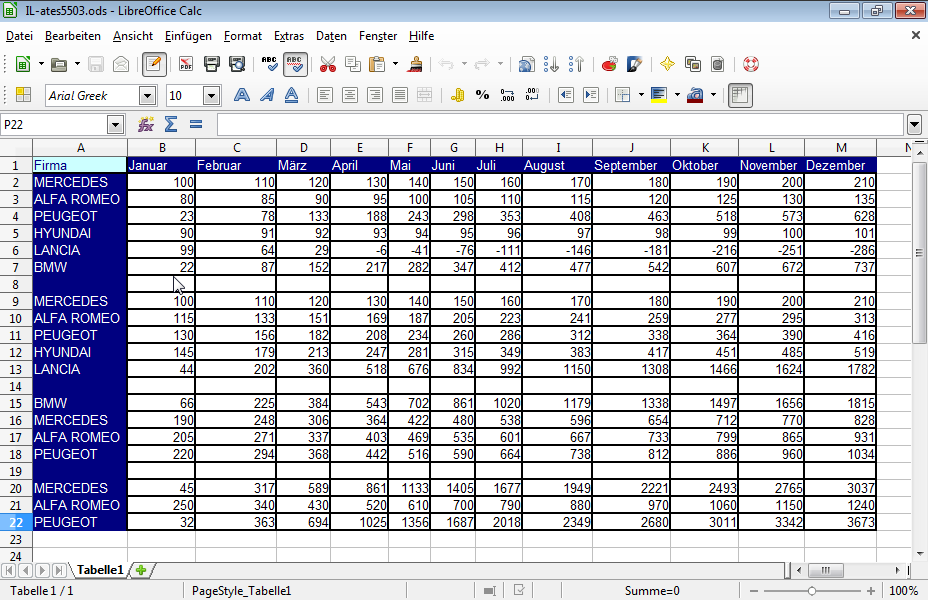Open the Gallery

point(692,64)
